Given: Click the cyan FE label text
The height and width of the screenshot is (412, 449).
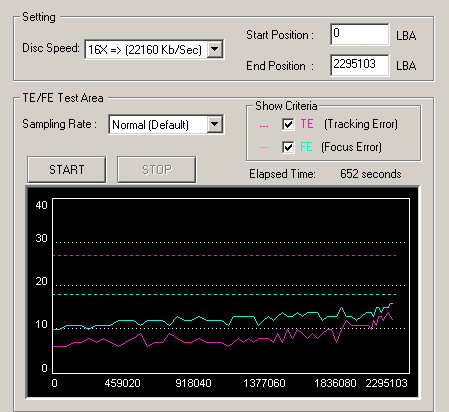Looking at the screenshot, I should tap(306, 147).
